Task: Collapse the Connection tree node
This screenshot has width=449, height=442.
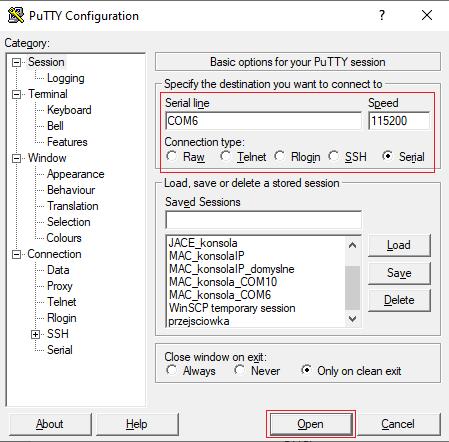Action: click(x=16, y=254)
